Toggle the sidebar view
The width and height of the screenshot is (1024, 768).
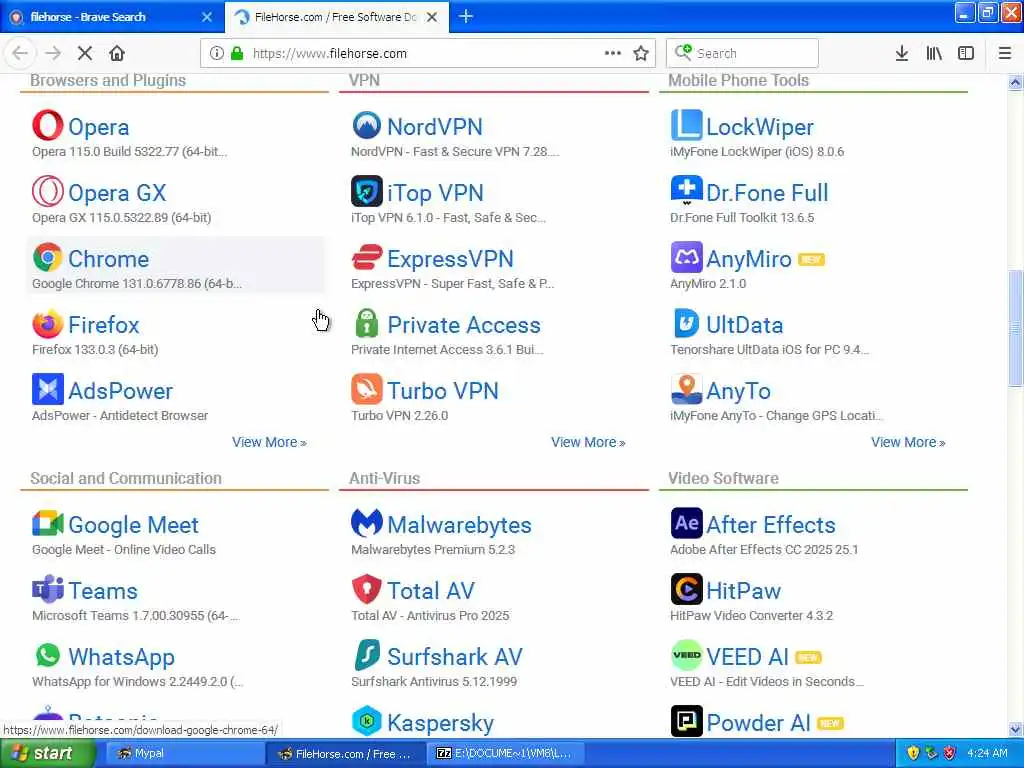pos(966,54)
